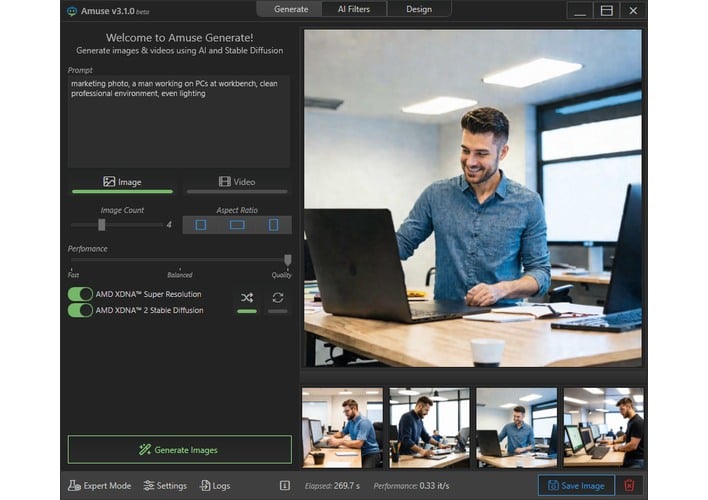This screenshot has width=708, height=500.
Task: Open Expert Mode
Action: click(x=99, y=486)
